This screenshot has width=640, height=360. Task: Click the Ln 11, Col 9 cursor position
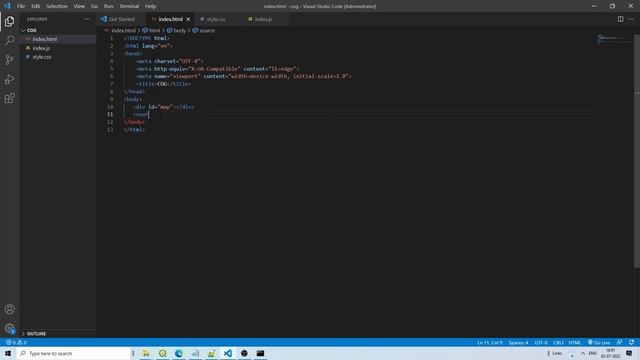click(x=490, y=342)
